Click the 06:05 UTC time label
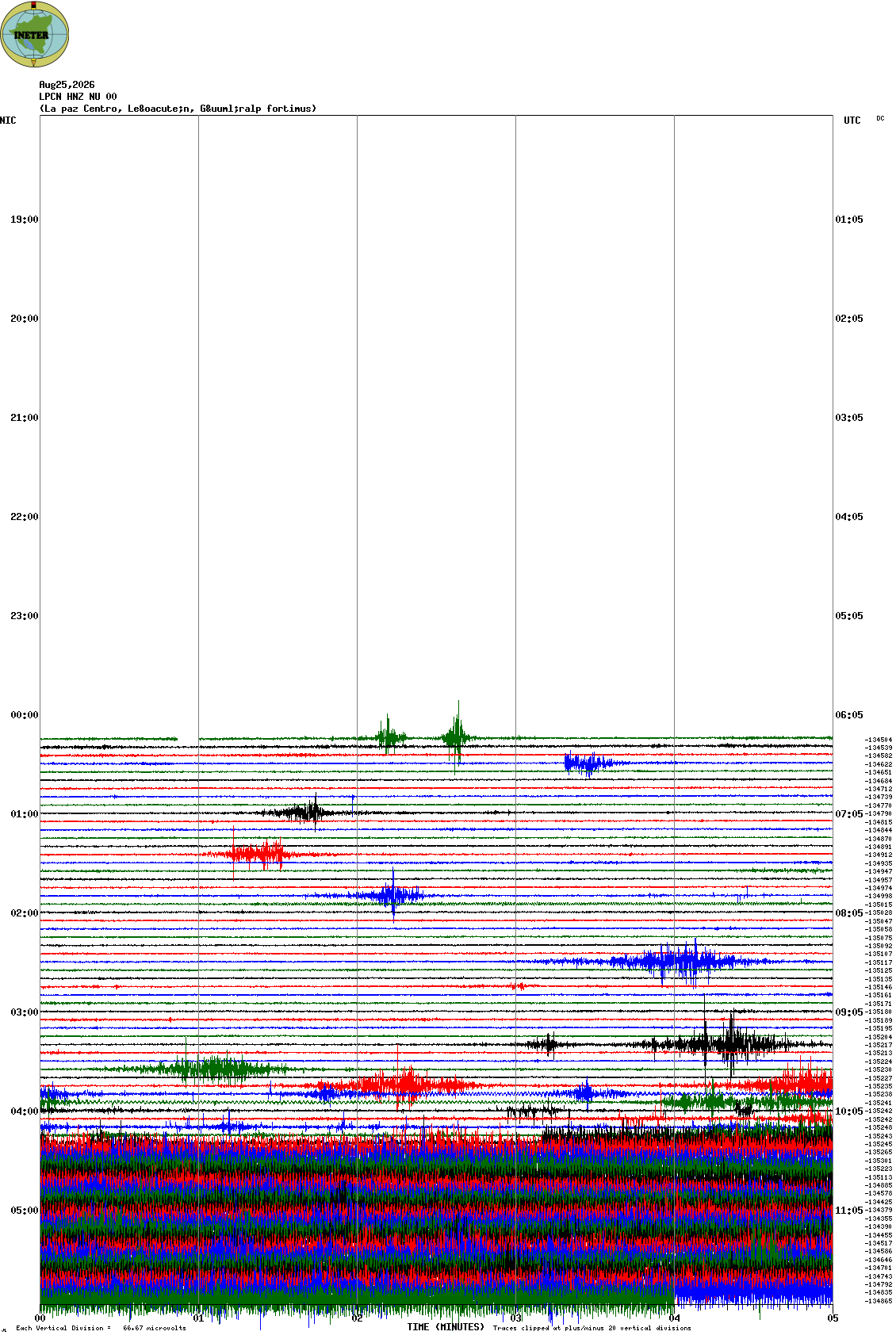 849,715
